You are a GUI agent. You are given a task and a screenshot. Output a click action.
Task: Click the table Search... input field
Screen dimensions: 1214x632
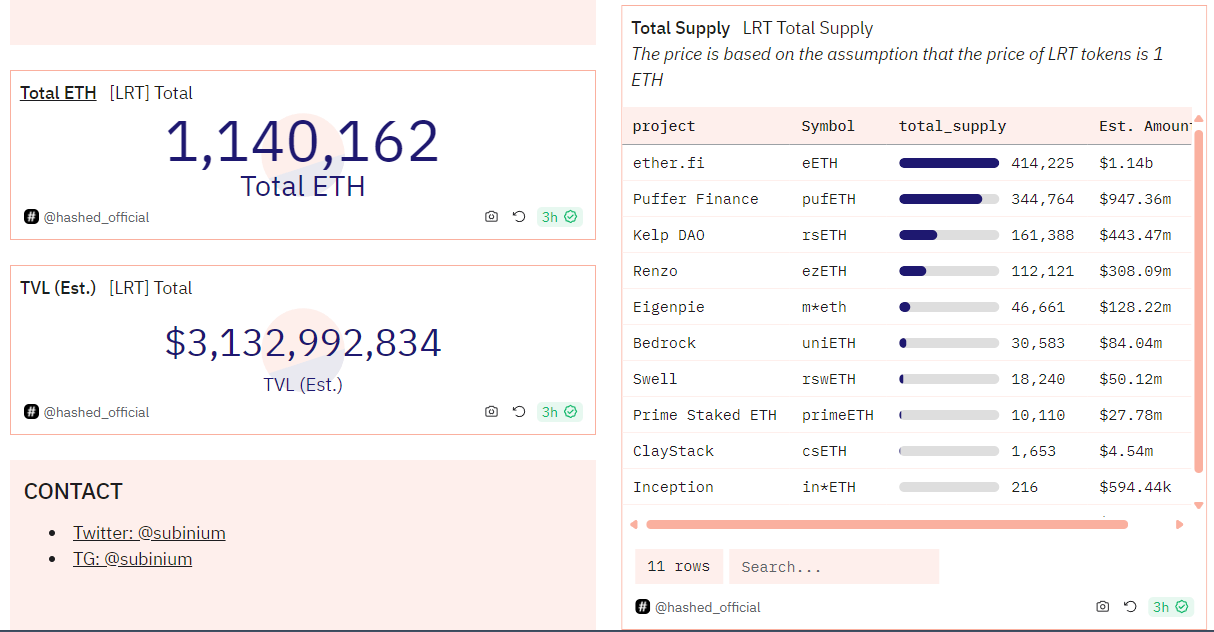click(834, 567)
